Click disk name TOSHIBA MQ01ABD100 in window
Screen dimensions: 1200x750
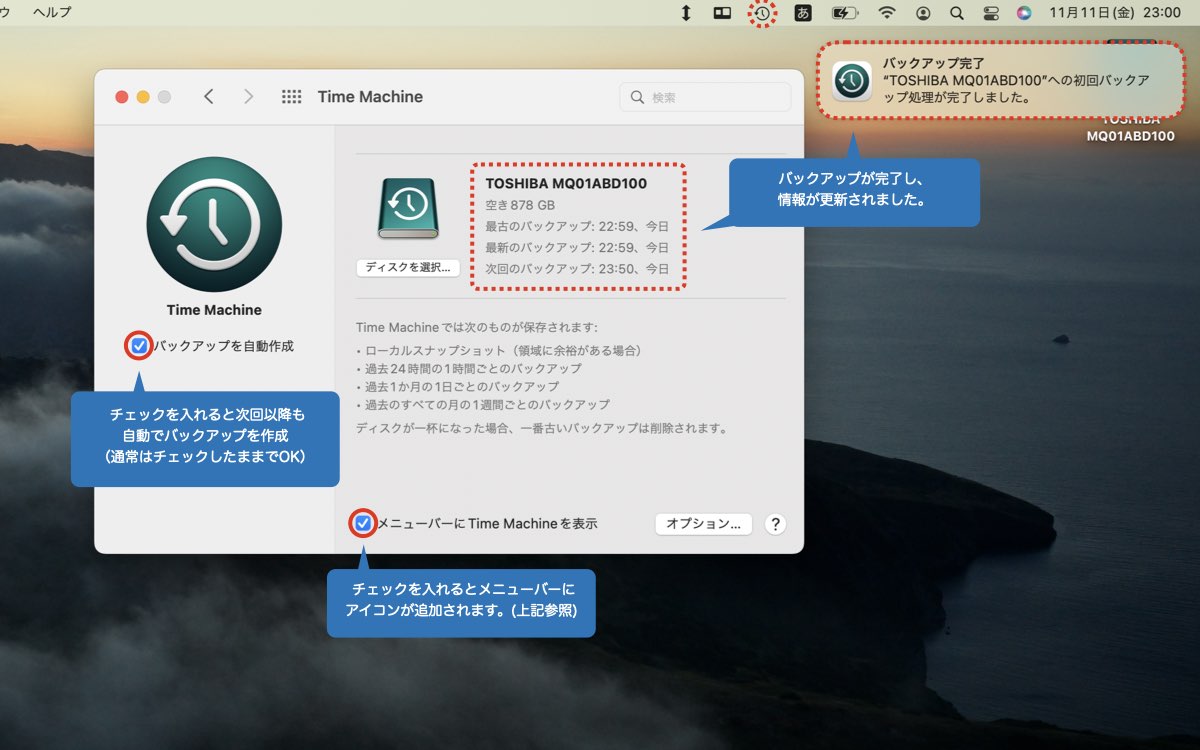pyautogui.click(x=566, y=184)
